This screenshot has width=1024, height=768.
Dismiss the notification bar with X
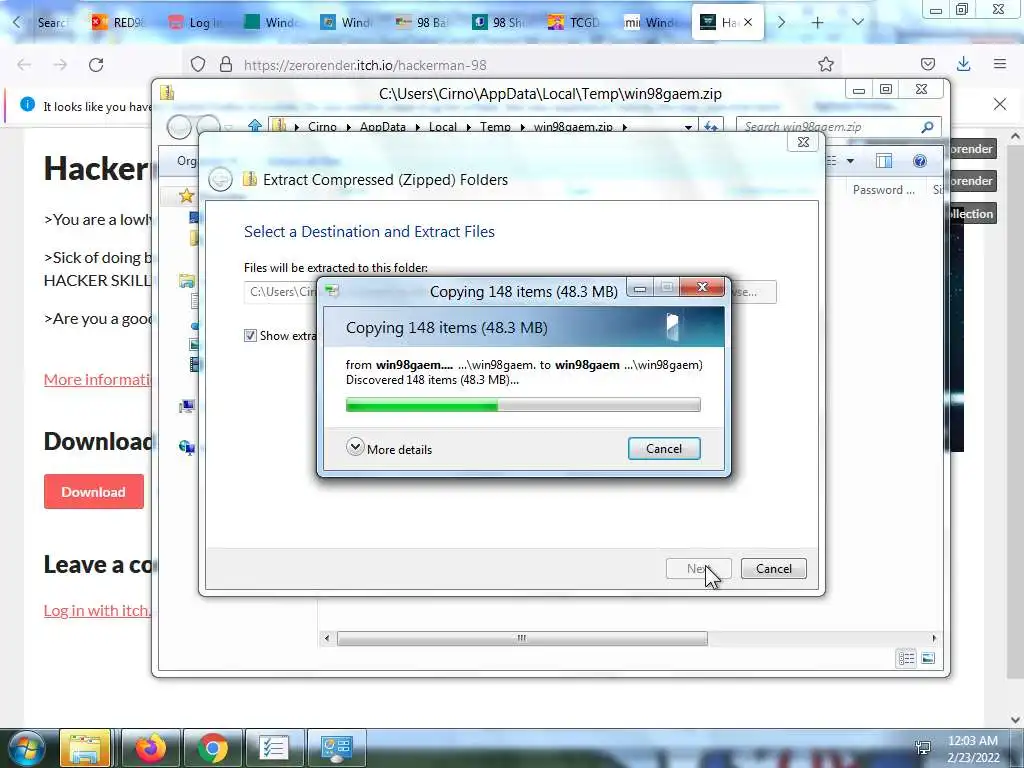[x=1000, y=104]
